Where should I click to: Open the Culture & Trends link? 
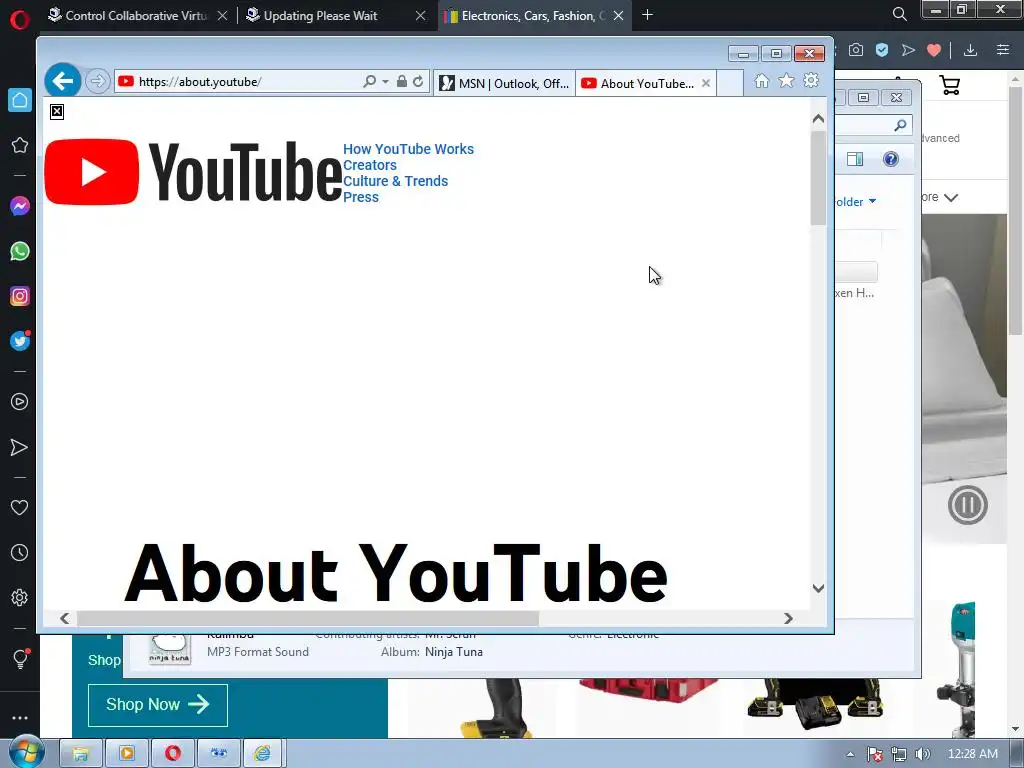[395, 181]
